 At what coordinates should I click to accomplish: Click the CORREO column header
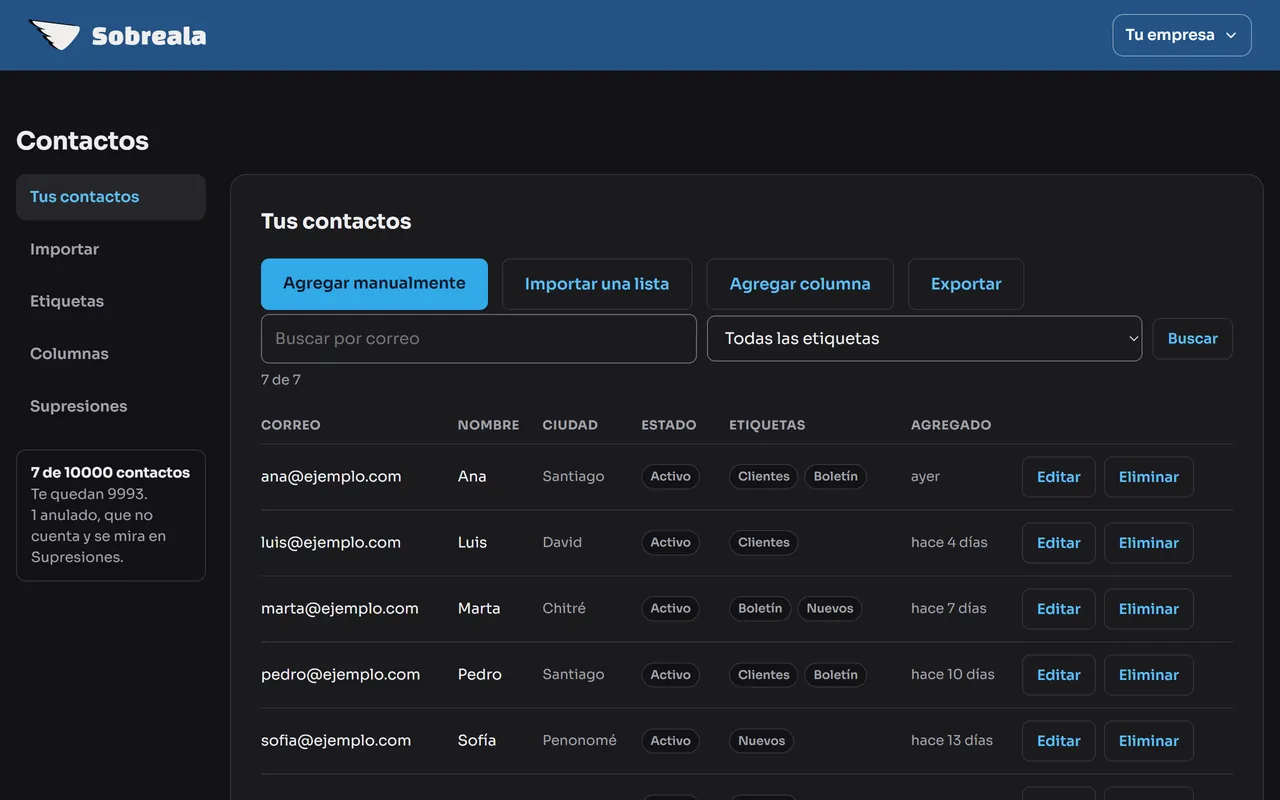pyautogui.click(x=291, y=425)
